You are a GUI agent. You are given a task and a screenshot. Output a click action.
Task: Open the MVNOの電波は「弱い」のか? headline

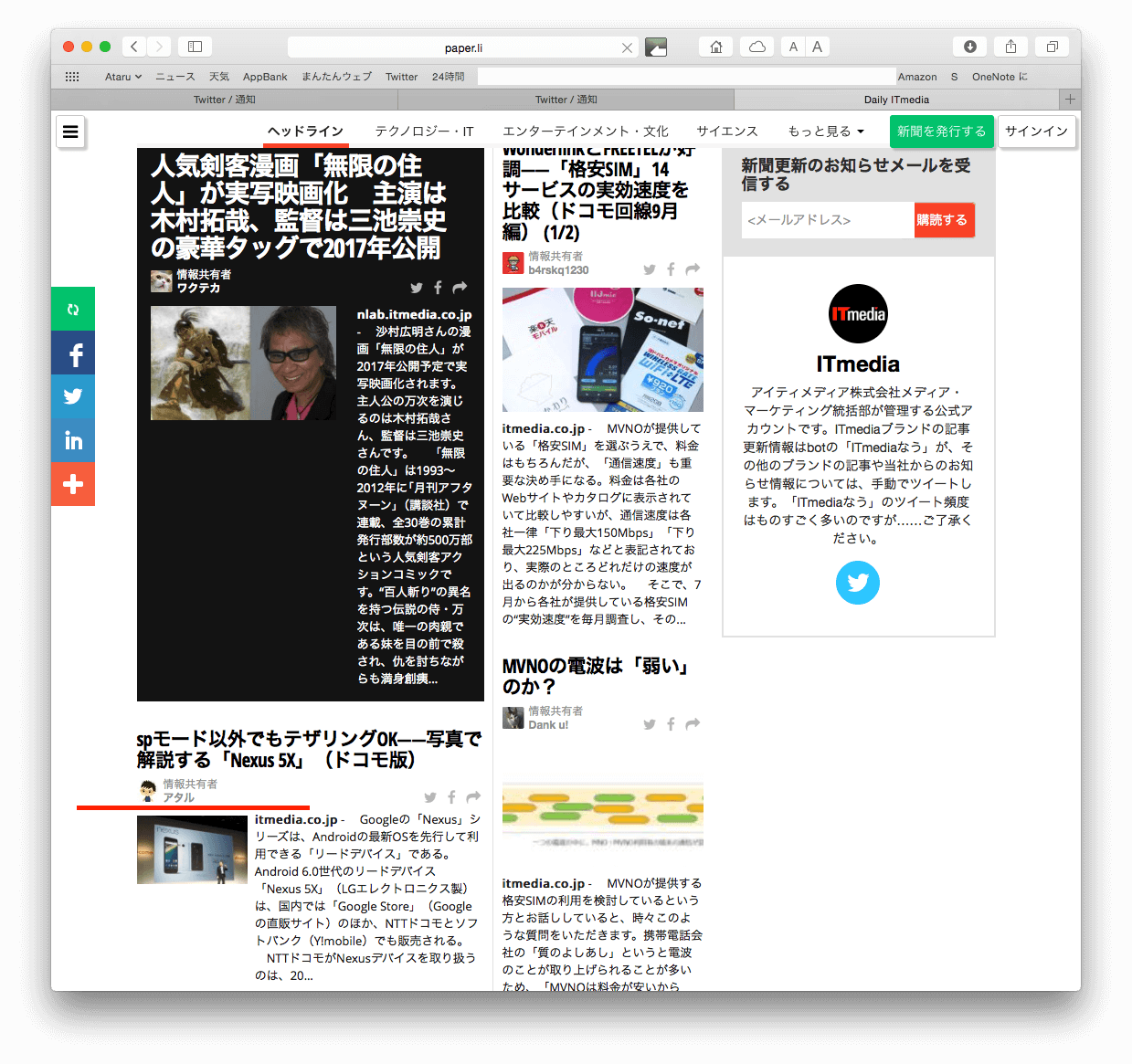(595, 676)
